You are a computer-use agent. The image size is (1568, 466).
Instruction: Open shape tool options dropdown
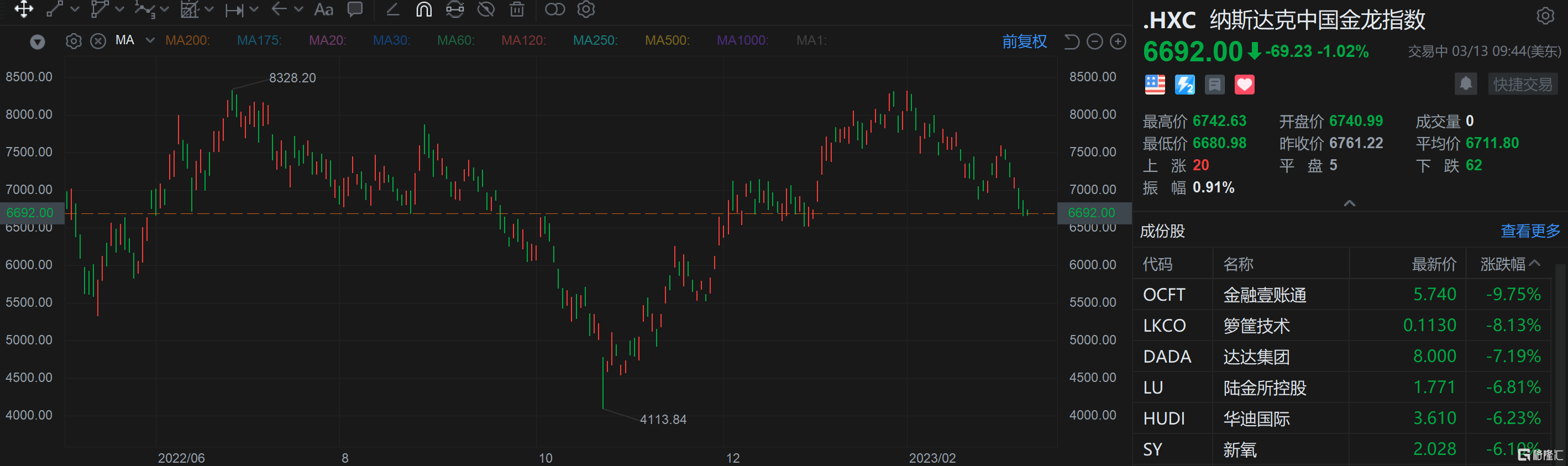(x=119, y=9)
